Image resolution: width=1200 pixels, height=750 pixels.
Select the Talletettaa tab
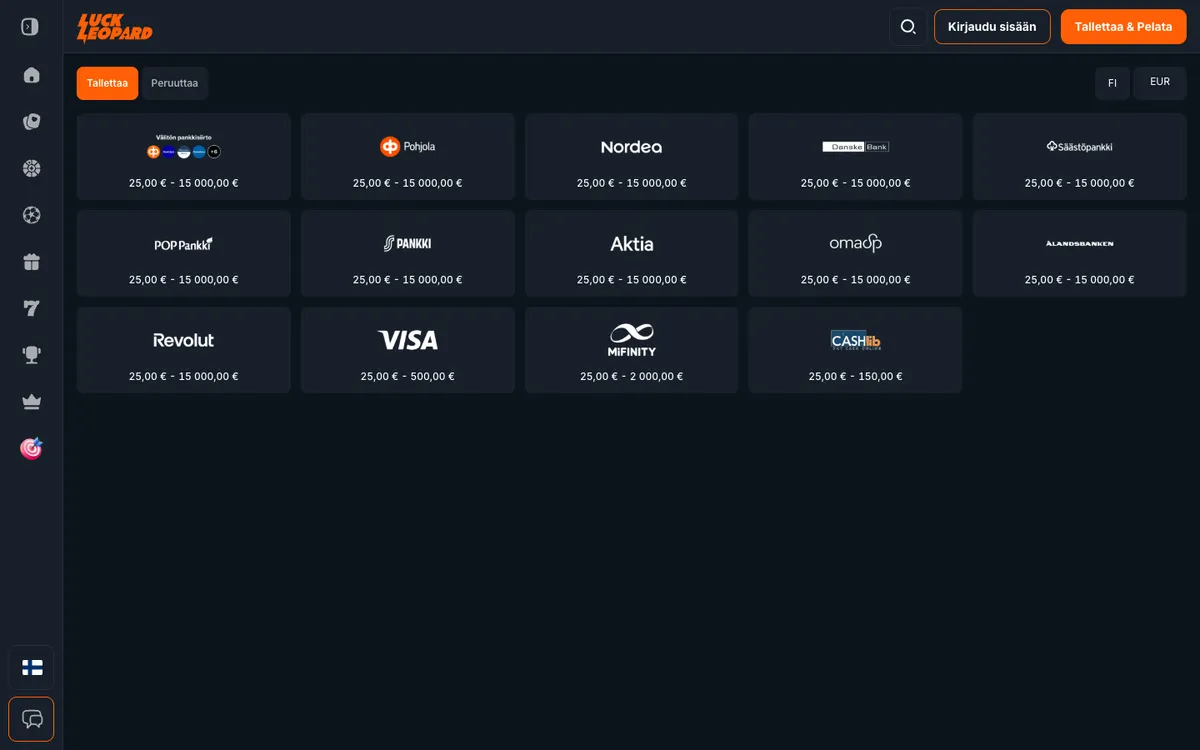[107, 83]
